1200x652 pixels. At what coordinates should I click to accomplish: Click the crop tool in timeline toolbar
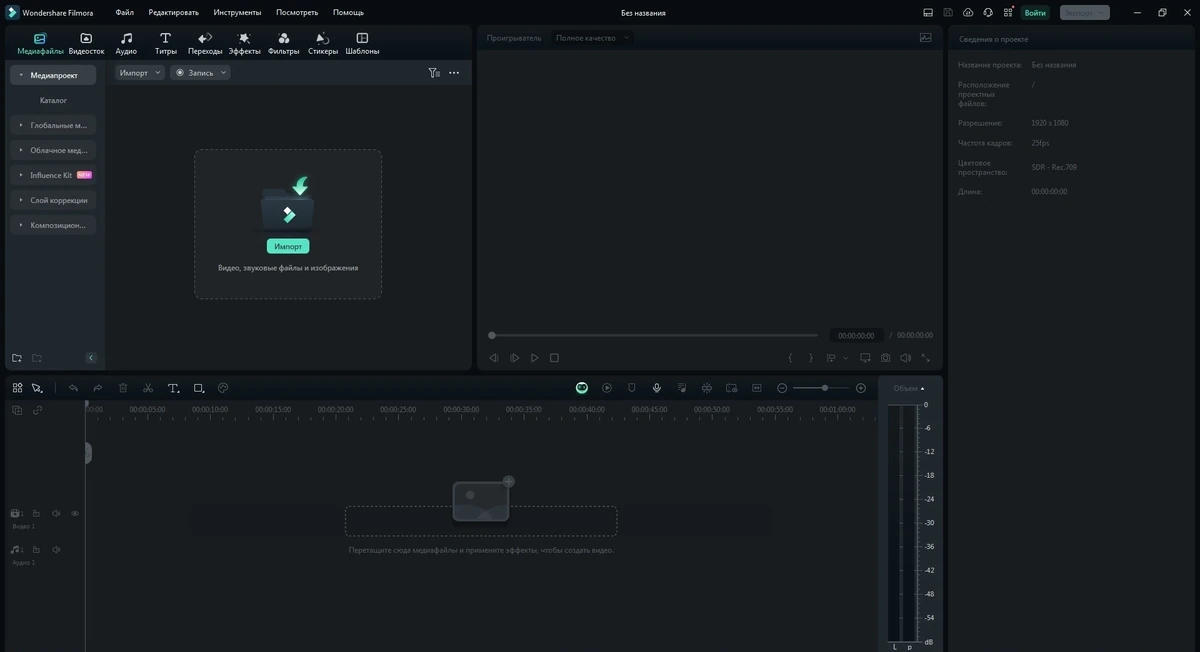(199, 388)
